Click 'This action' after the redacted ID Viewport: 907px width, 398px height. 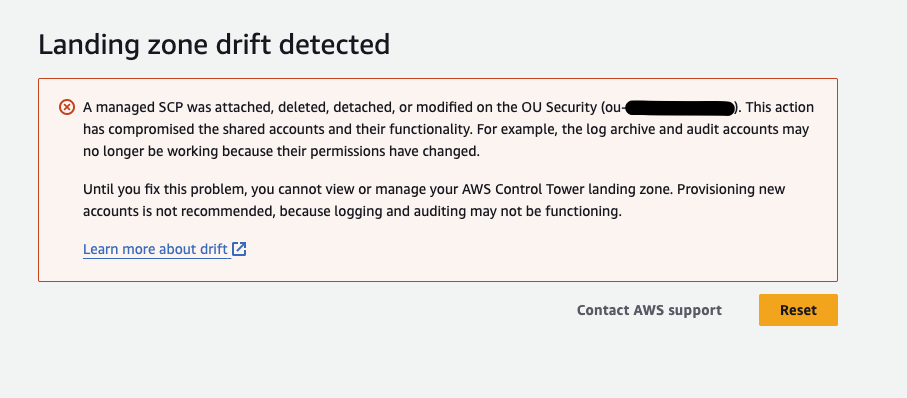tap(780, 108)
